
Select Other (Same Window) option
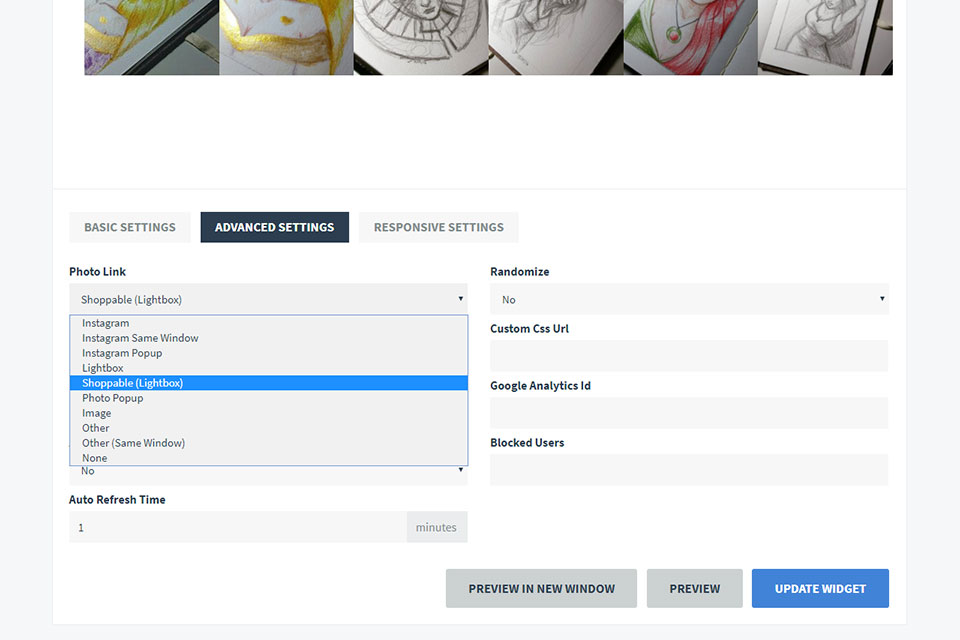point(269,443)
